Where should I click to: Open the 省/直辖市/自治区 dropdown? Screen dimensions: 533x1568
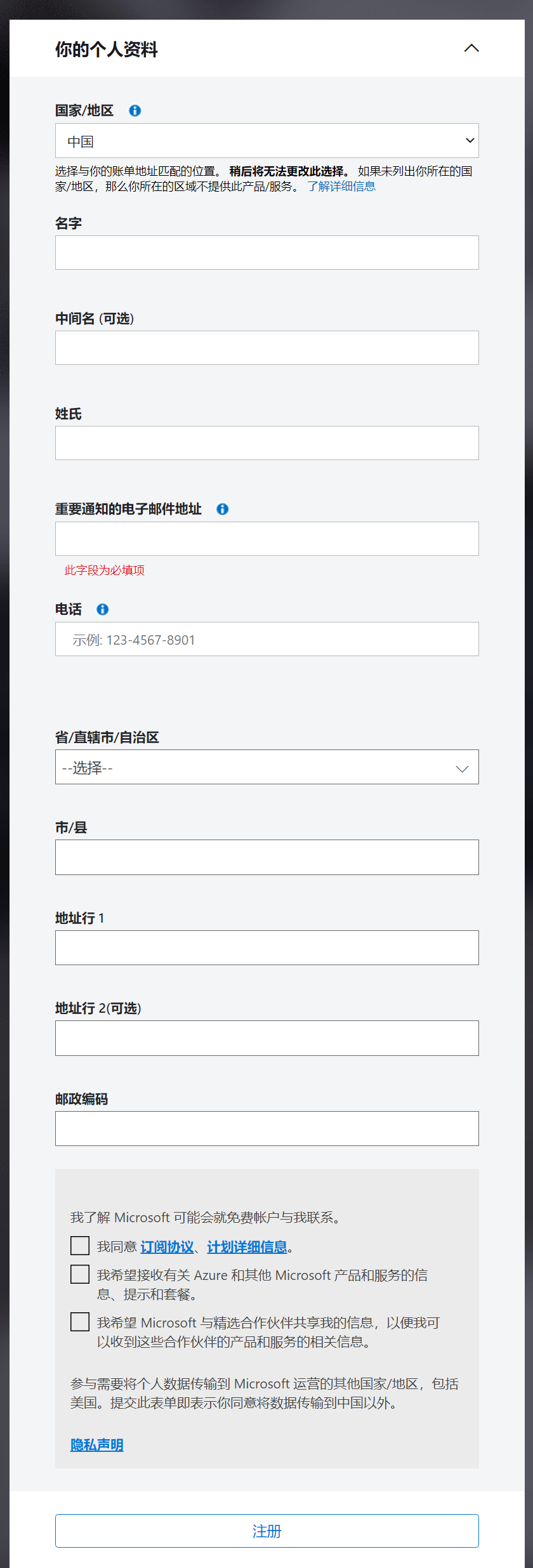[266, 767]
